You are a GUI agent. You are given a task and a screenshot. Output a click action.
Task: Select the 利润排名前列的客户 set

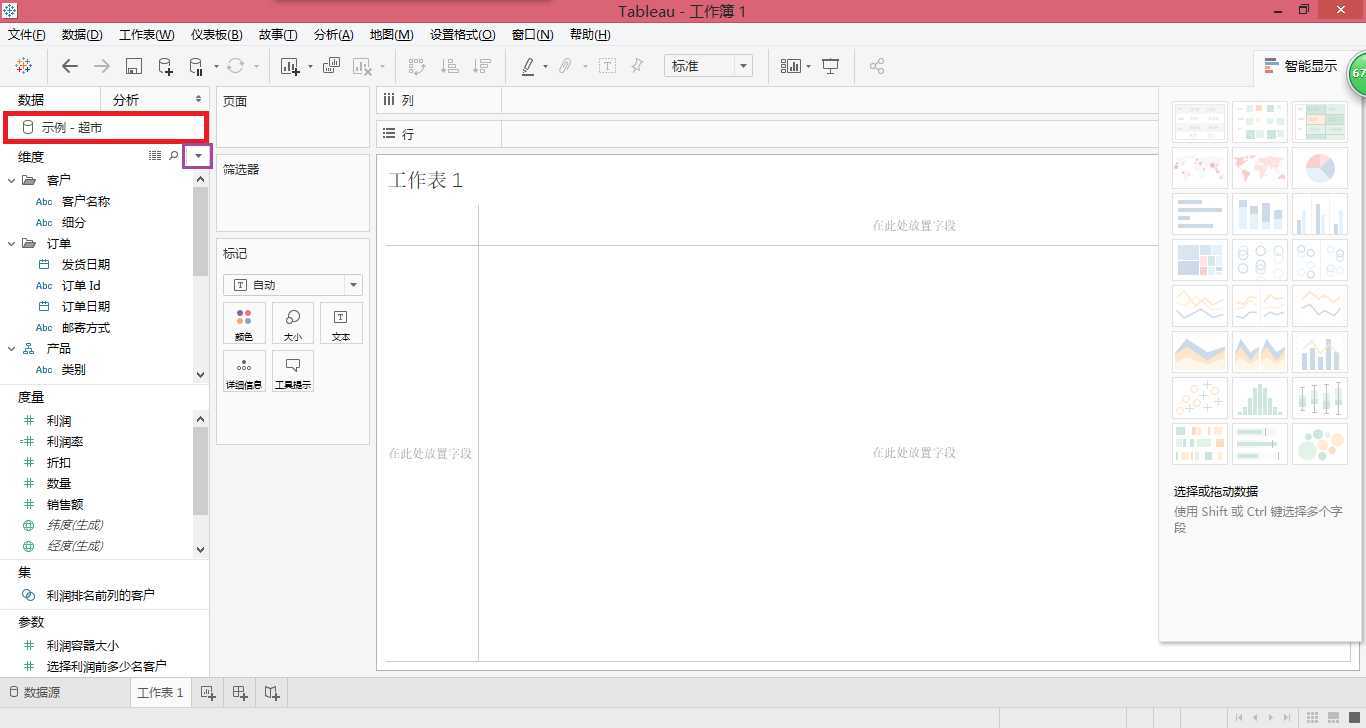(x=100, y=595)
